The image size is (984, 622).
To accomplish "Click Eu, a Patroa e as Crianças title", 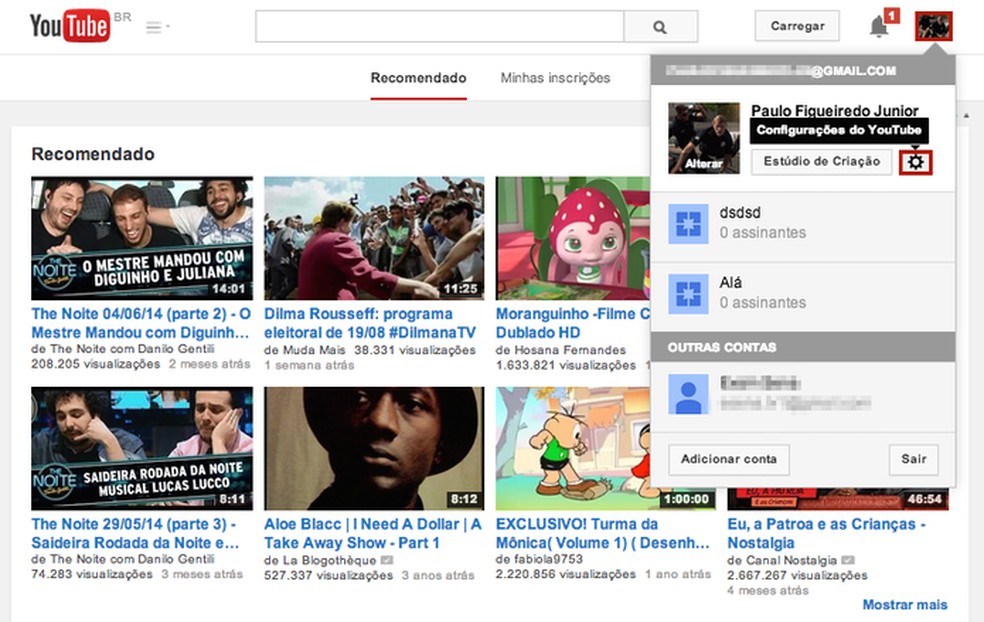I will 826,534.
